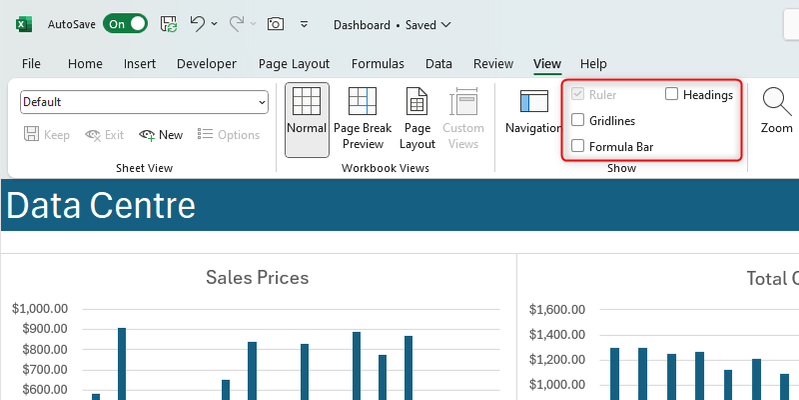Screen dimensions: 799x400
Task: Undo the last action
Action: 197,23
